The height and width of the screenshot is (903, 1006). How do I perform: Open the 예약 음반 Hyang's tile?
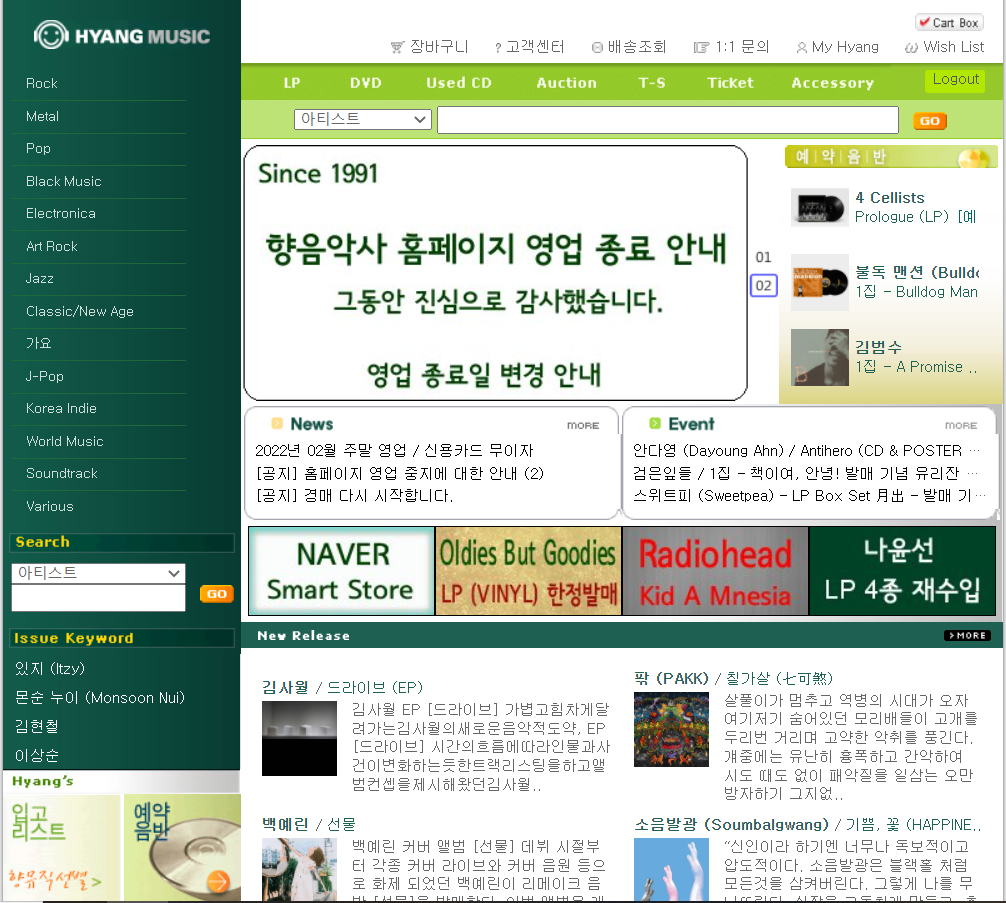click(182, 847)
